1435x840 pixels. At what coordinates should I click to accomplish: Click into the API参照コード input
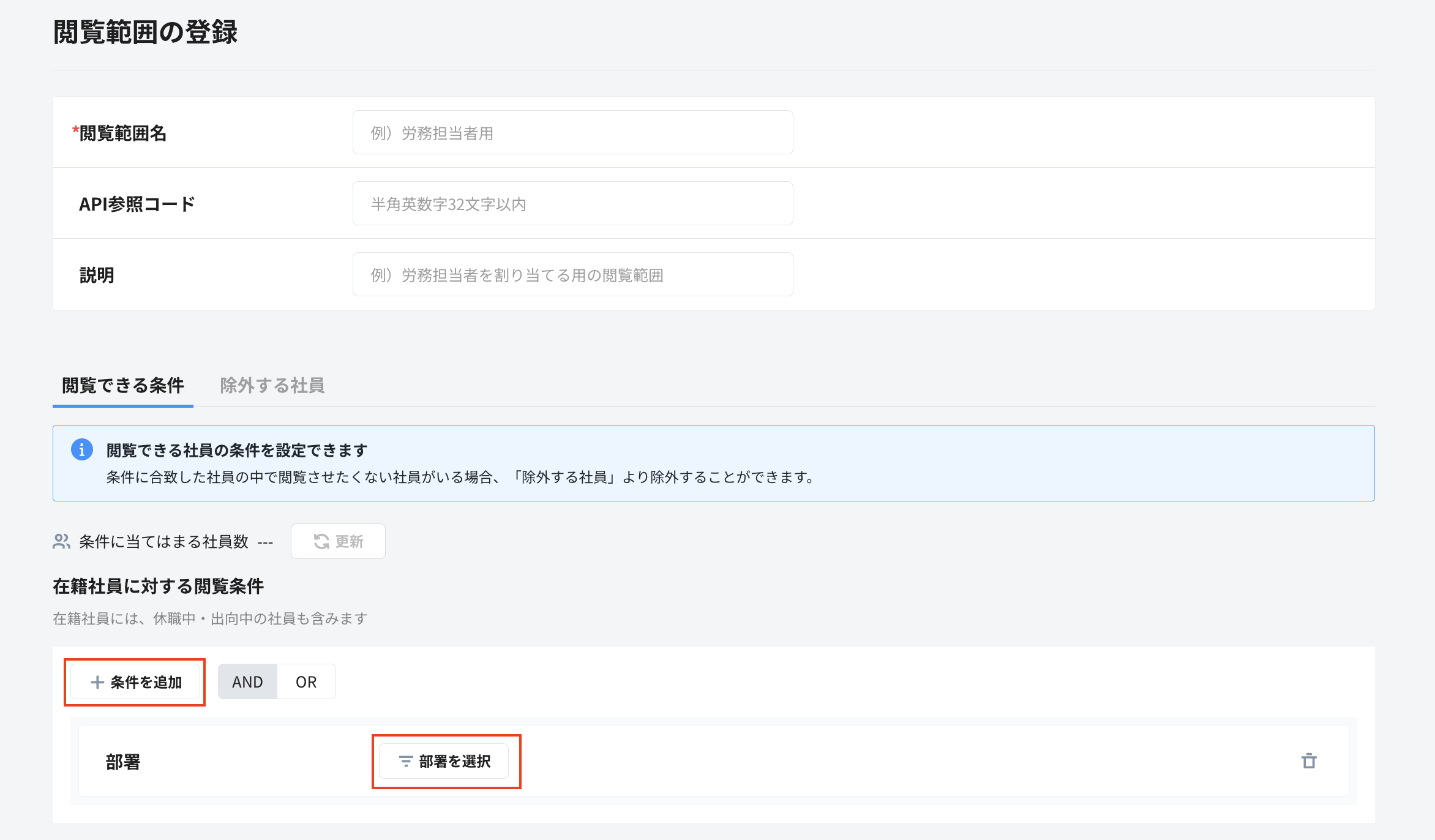[572, 204]
